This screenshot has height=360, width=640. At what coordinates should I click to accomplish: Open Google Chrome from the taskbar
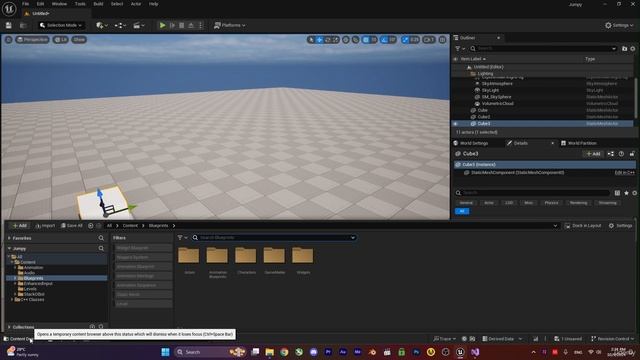(x=284, y=352)
